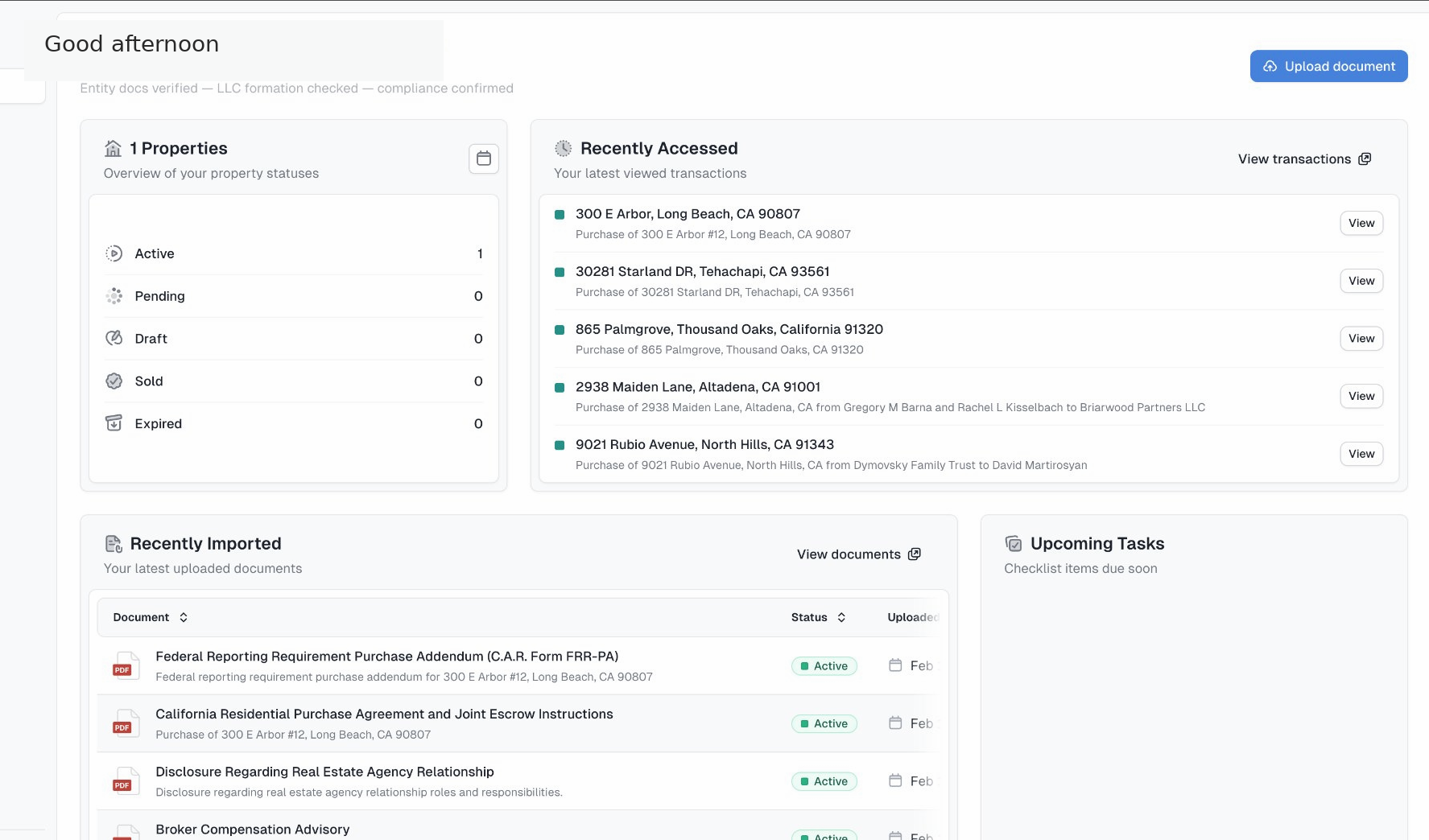Image resolution: width=1429 pixels, height=840 pixels.
Task: Click the Active status badge for Disclosure document
Action: tap(824, 780)
